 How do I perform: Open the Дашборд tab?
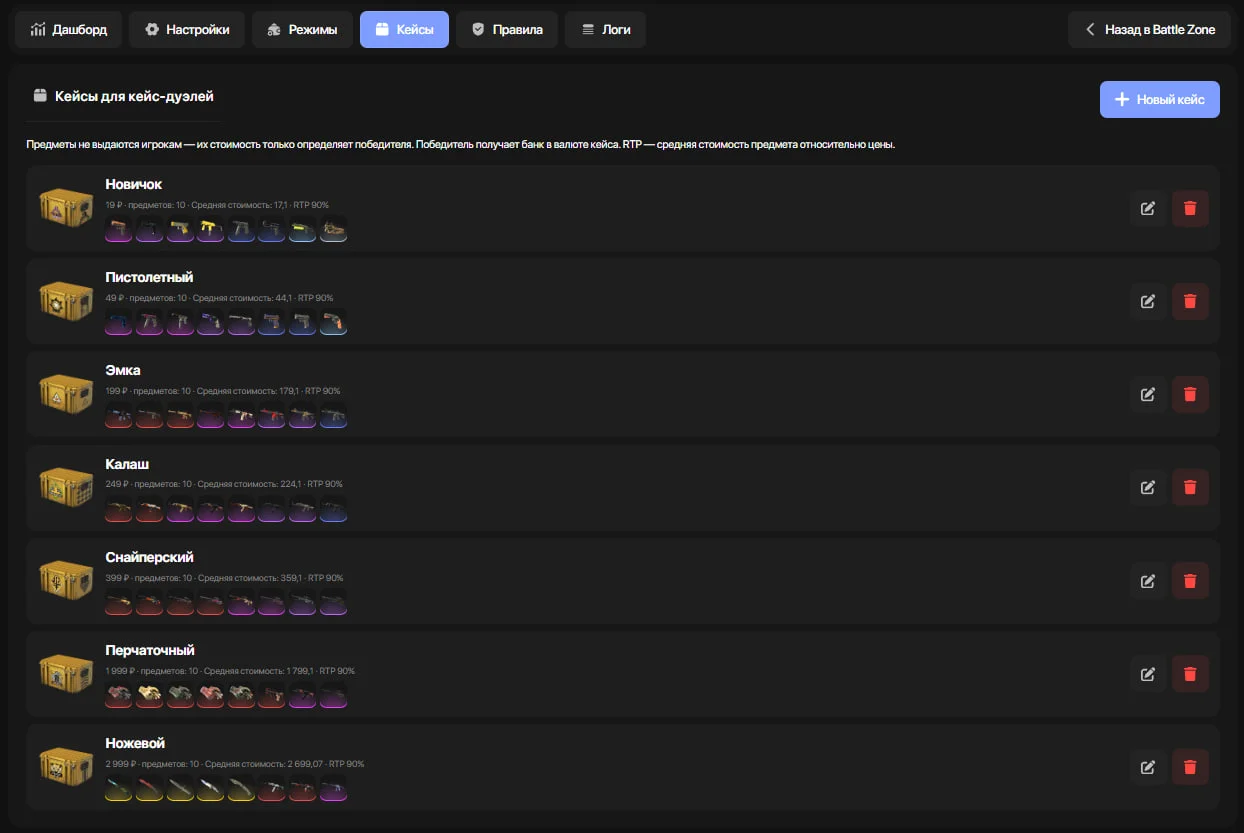(x=68, y=30)
